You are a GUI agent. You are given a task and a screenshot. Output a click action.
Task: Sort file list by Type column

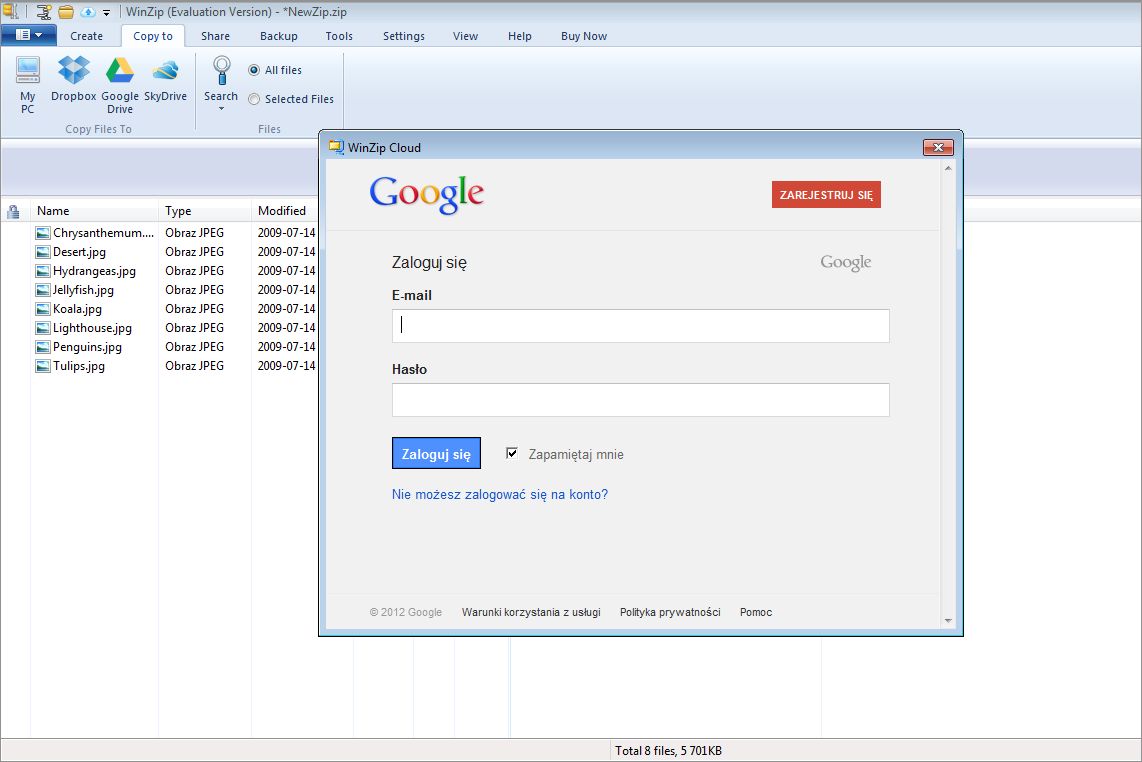[x=178, y=211]
